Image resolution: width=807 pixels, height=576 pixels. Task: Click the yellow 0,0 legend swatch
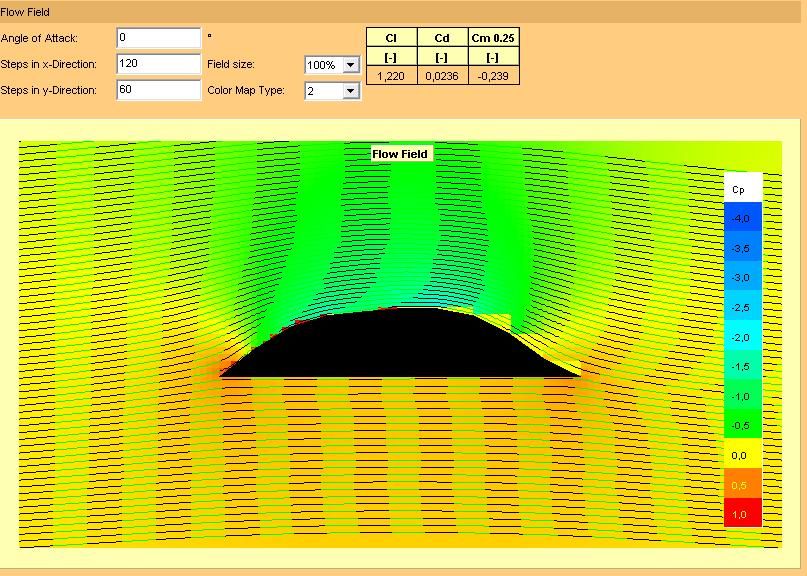pyautogui.click(x=742, y=455)
